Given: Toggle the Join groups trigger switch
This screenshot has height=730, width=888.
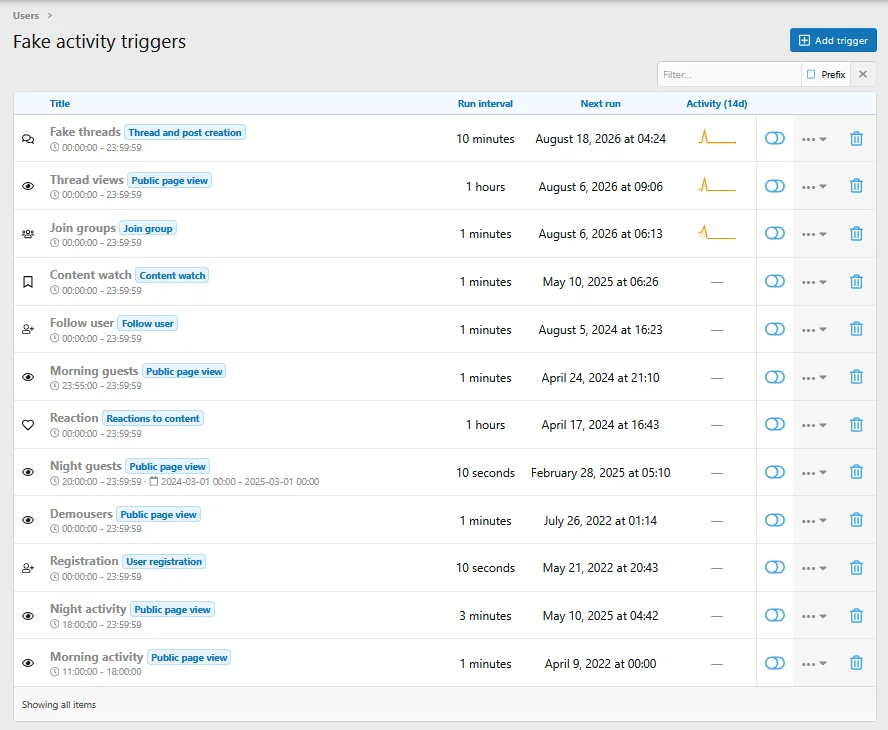Looking at the screenshot, I should [775, 233].
